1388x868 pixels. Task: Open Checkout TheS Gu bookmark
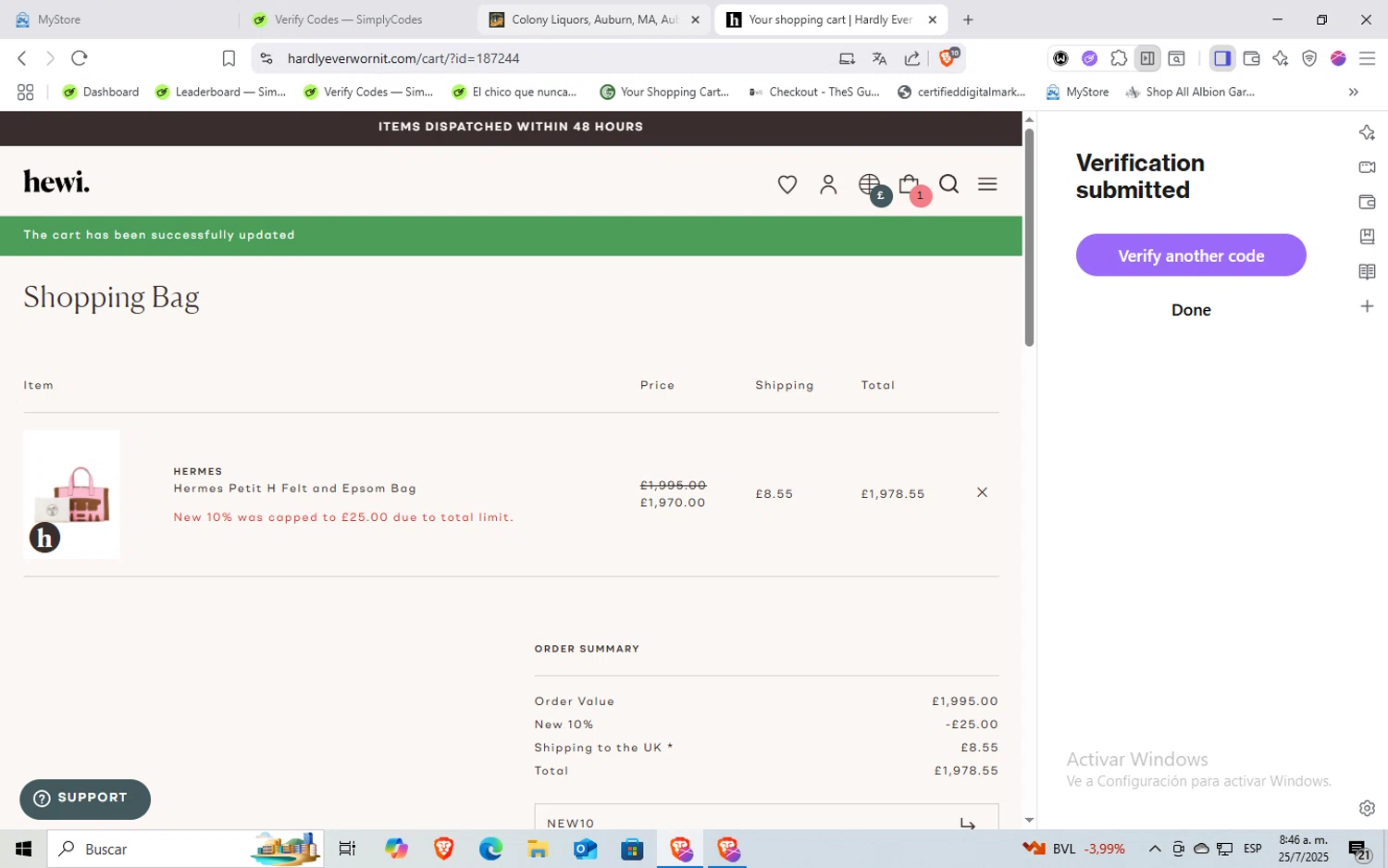coord(814,92)
